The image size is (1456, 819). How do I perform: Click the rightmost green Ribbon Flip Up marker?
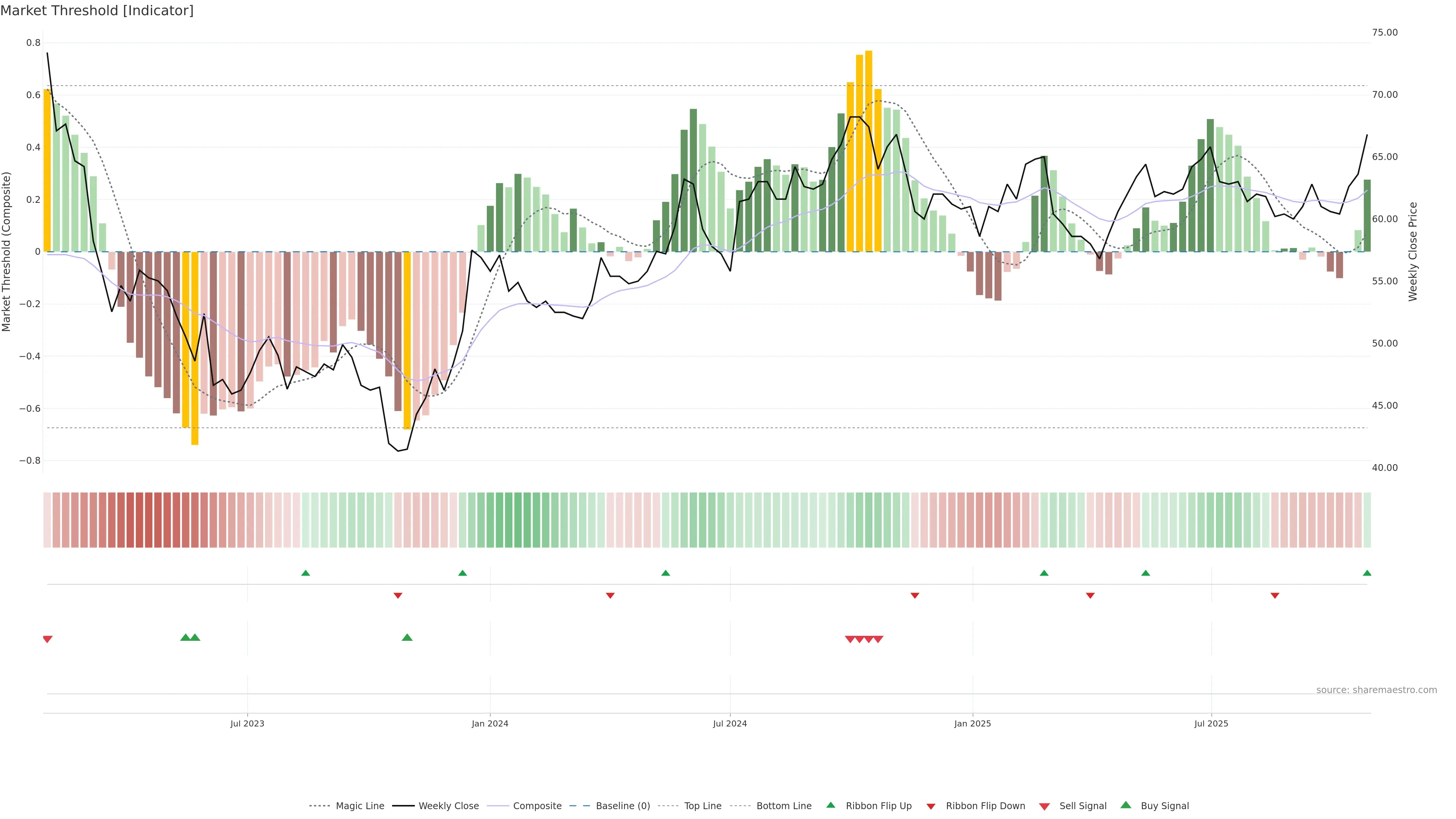(1367, 573)
